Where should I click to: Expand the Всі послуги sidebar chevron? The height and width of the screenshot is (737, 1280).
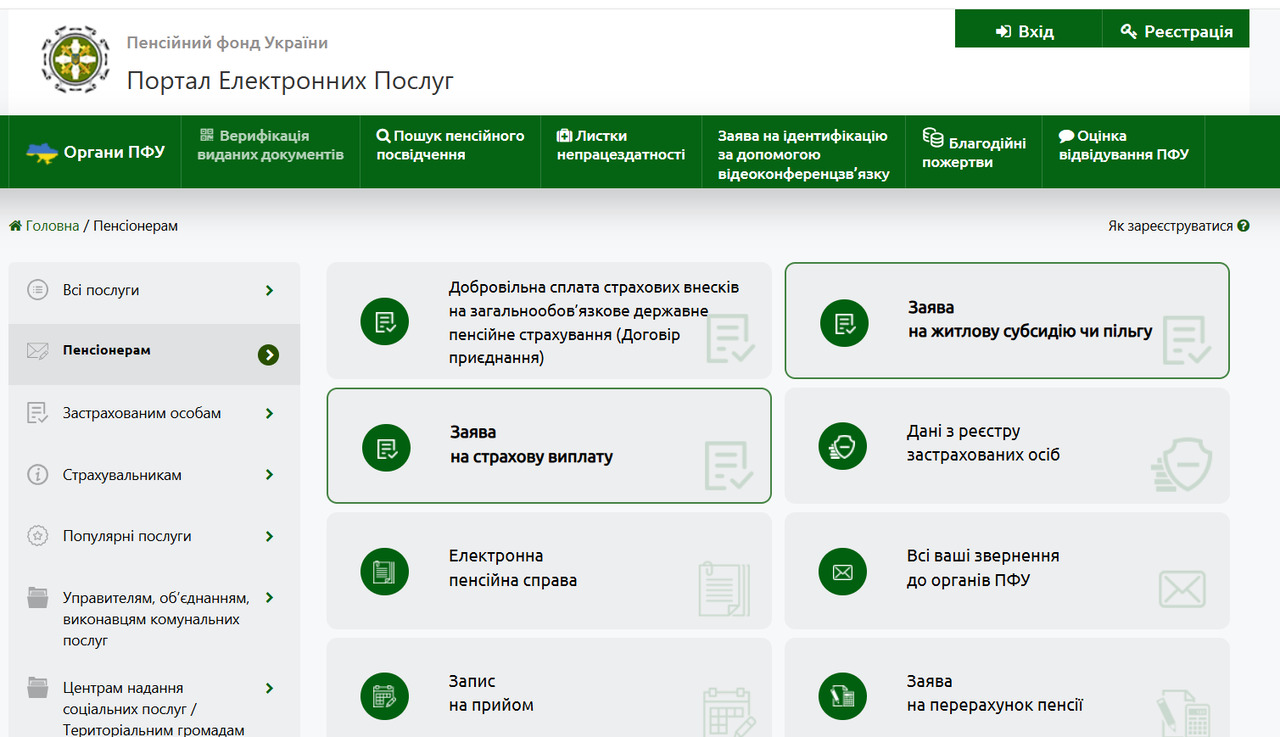(269, 290)
